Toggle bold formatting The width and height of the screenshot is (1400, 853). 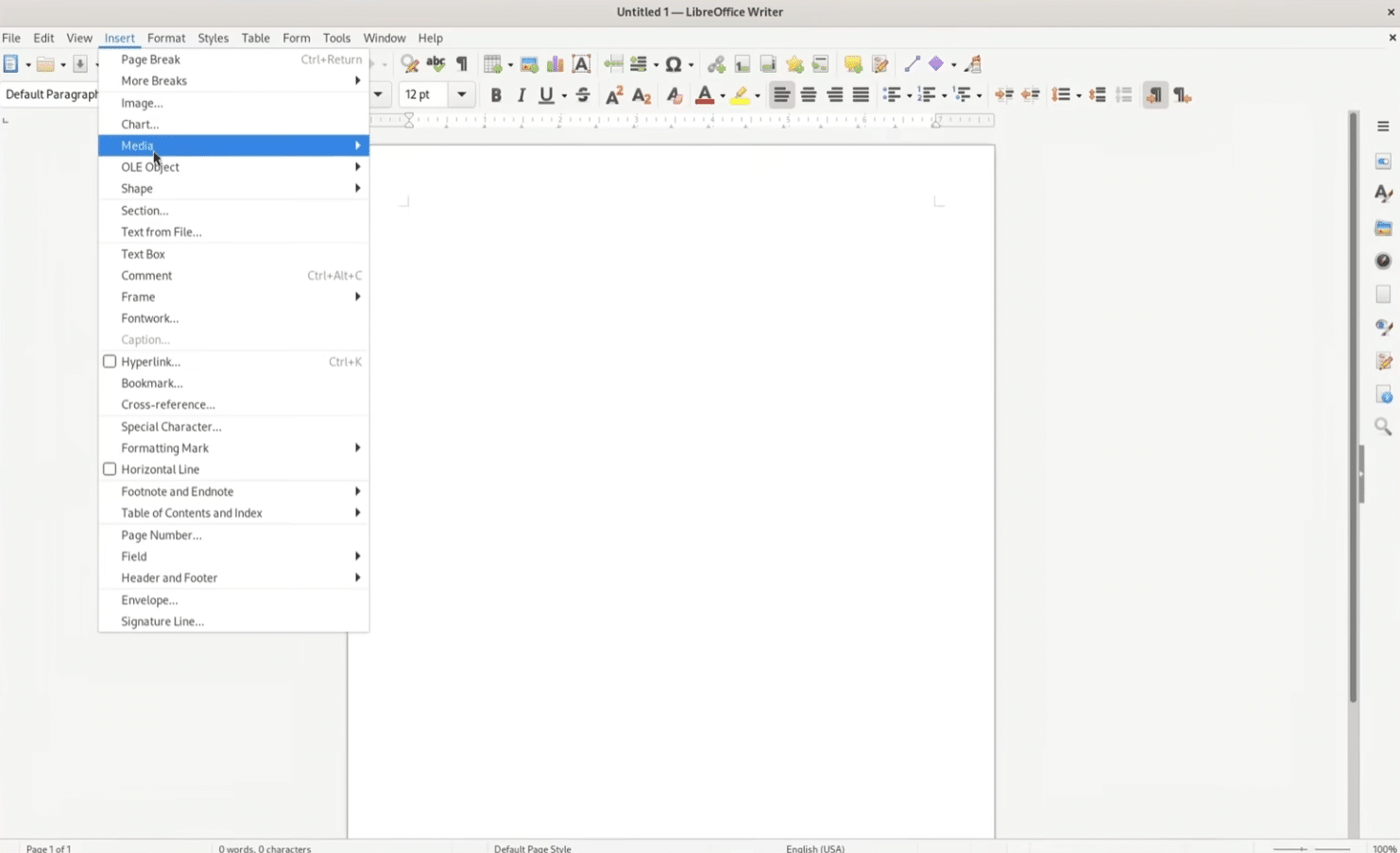point(496,94)
